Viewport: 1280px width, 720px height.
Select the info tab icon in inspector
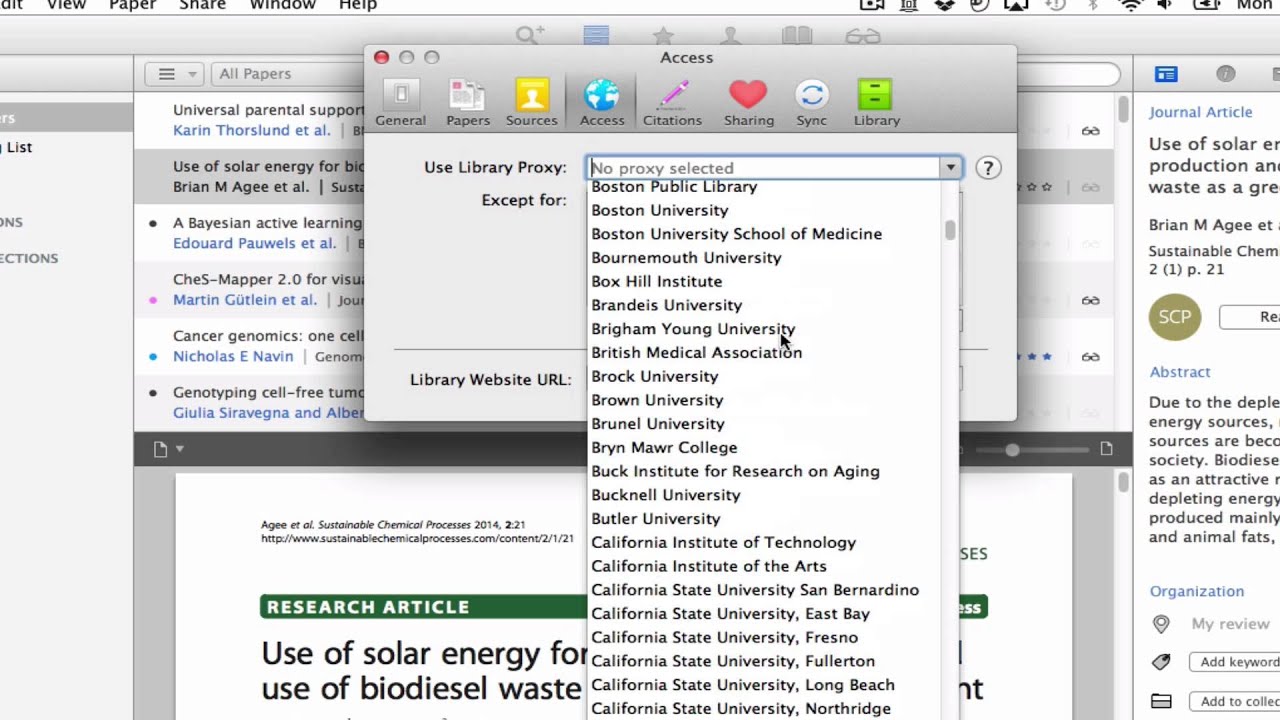point(1226,74)
